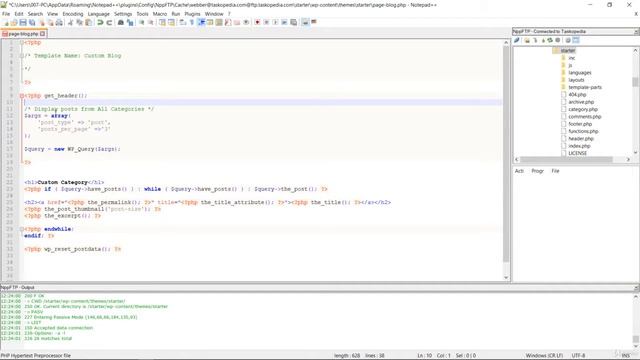640x360 pixels.
Task: Save the current file with the toolbar icon
Action: pos(23,22)
